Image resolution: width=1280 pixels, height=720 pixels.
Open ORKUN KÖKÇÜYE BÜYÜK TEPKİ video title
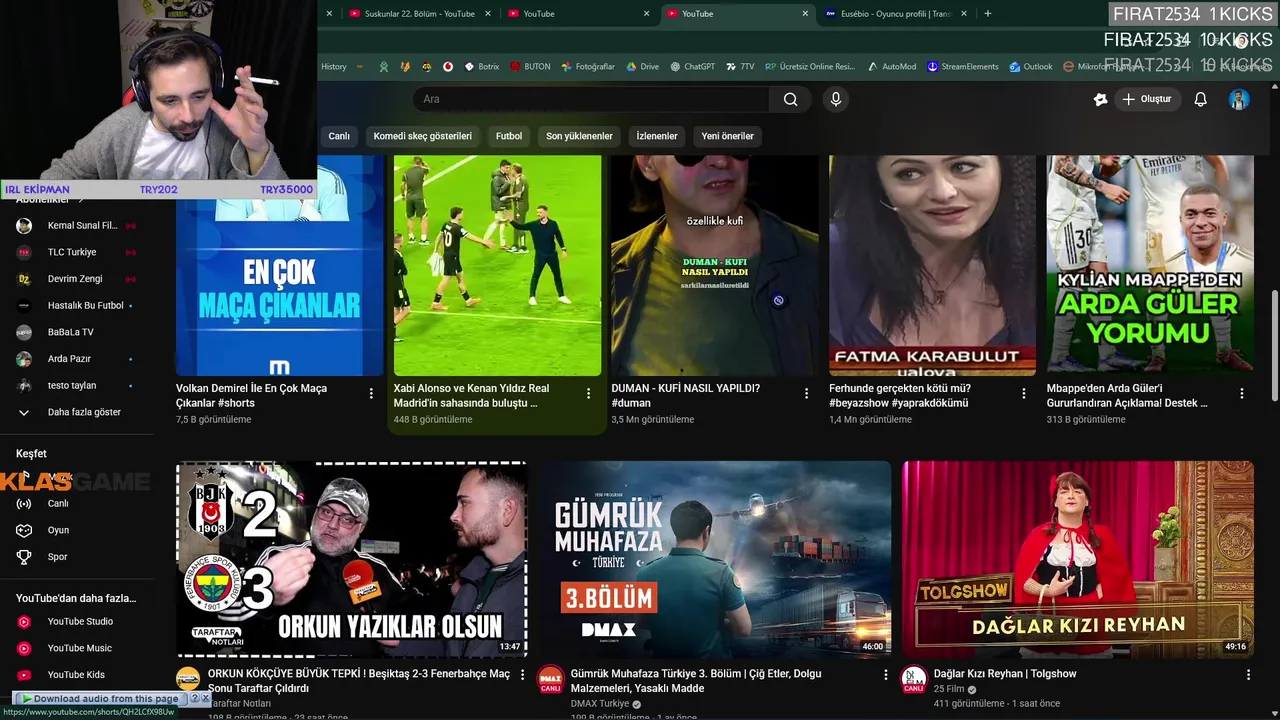359,681
